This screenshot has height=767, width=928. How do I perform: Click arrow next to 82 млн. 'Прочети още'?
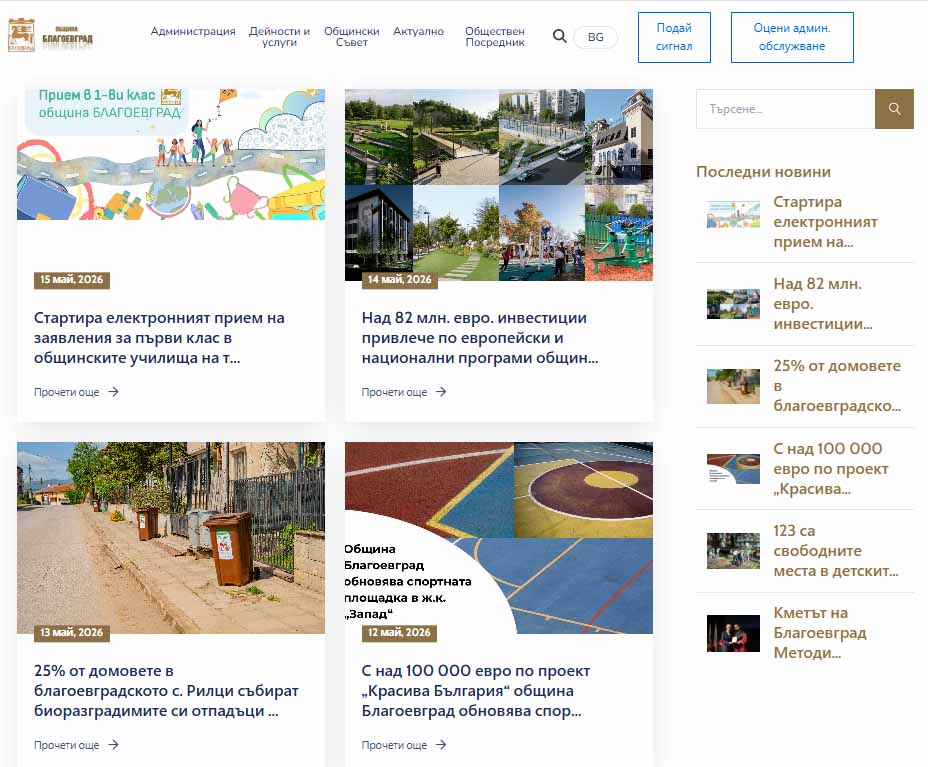point(442,392)
